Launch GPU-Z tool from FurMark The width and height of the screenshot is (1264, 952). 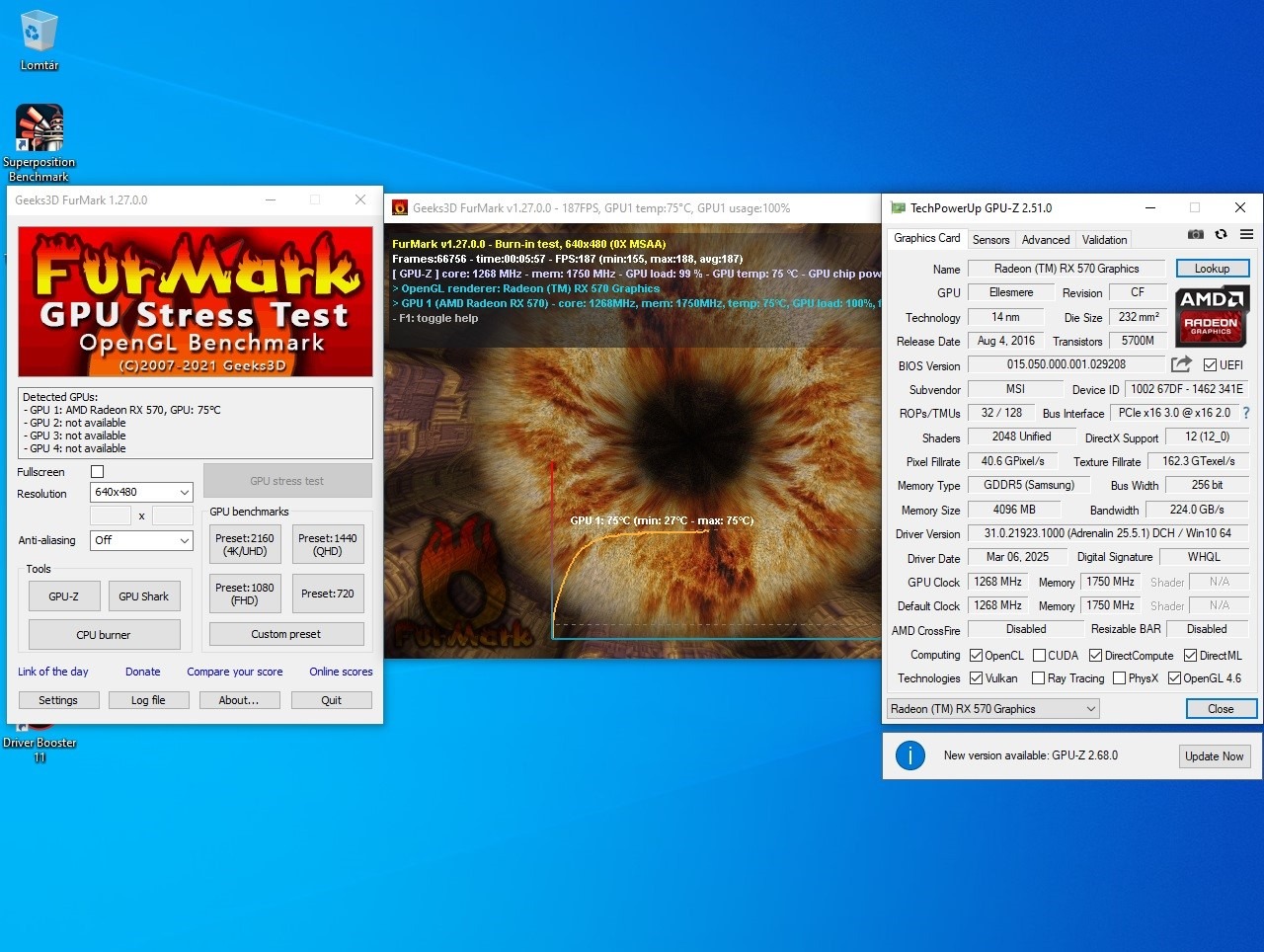coord(64,596)
